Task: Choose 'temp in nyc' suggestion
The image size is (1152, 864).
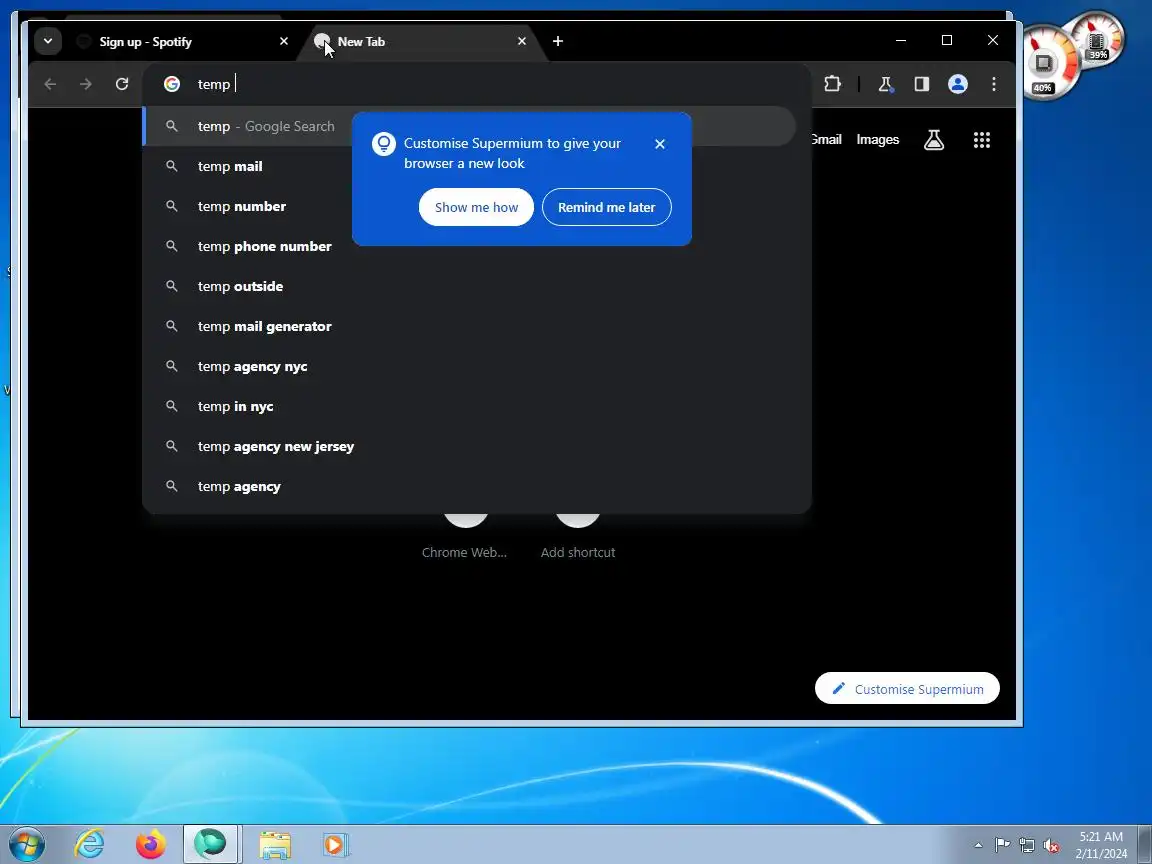Action: [x=469, y=406]
